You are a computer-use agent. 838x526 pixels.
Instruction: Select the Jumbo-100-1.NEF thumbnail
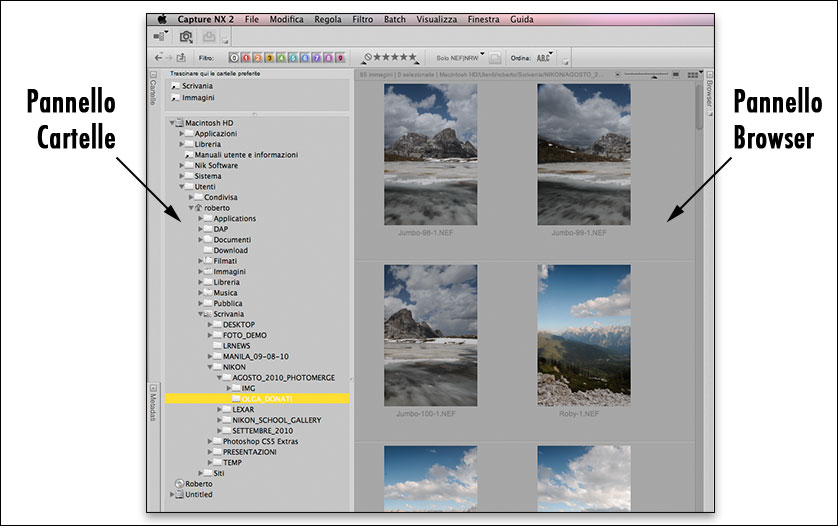430,336
